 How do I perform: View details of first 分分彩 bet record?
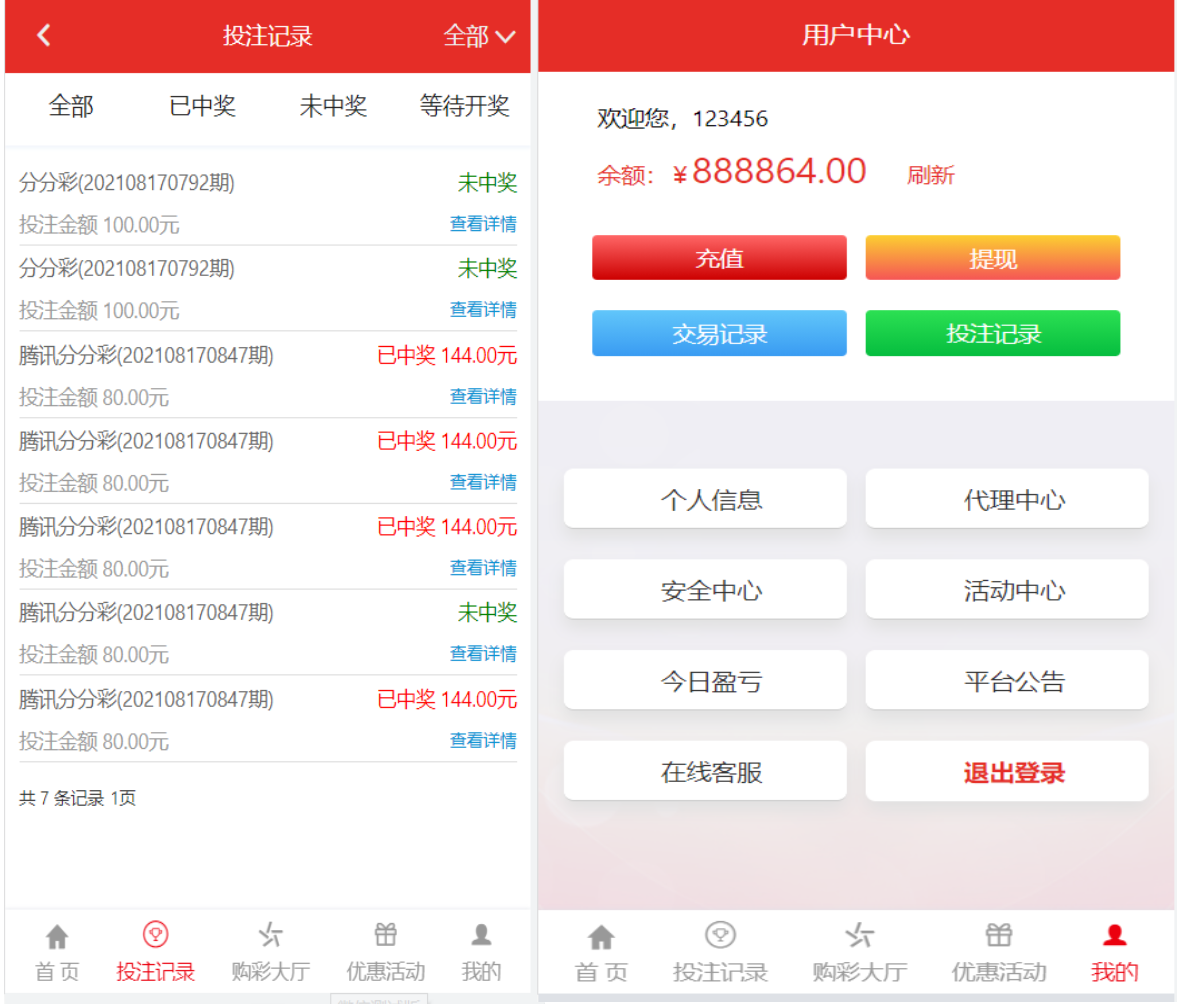[x=483, y=224]
